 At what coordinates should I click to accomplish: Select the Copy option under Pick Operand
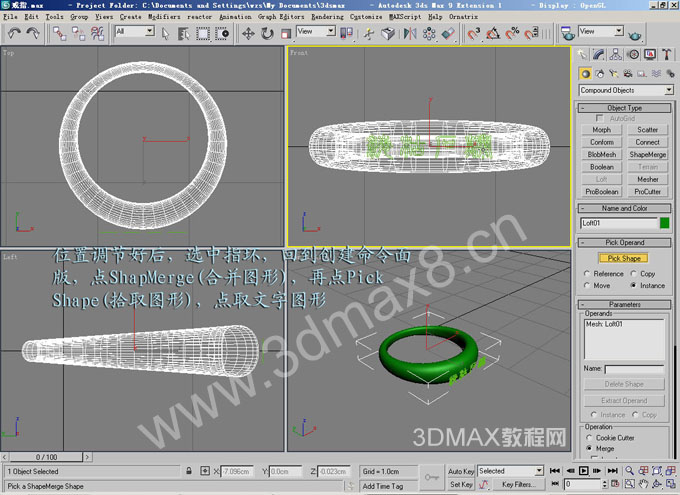[x=634, y=274]
